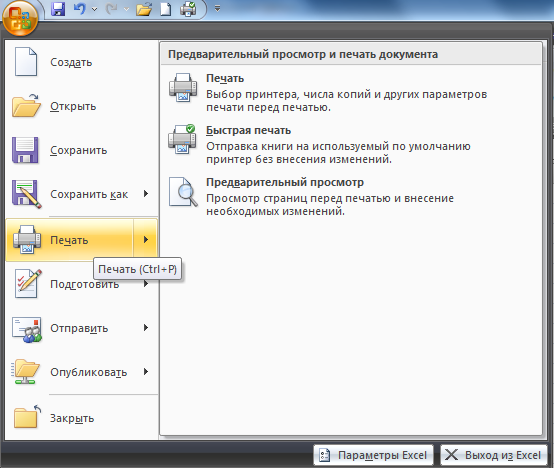Click the open folder icon beside Открыть
Image resolution: width=554 pixels, height=468 pixels.
26,106
